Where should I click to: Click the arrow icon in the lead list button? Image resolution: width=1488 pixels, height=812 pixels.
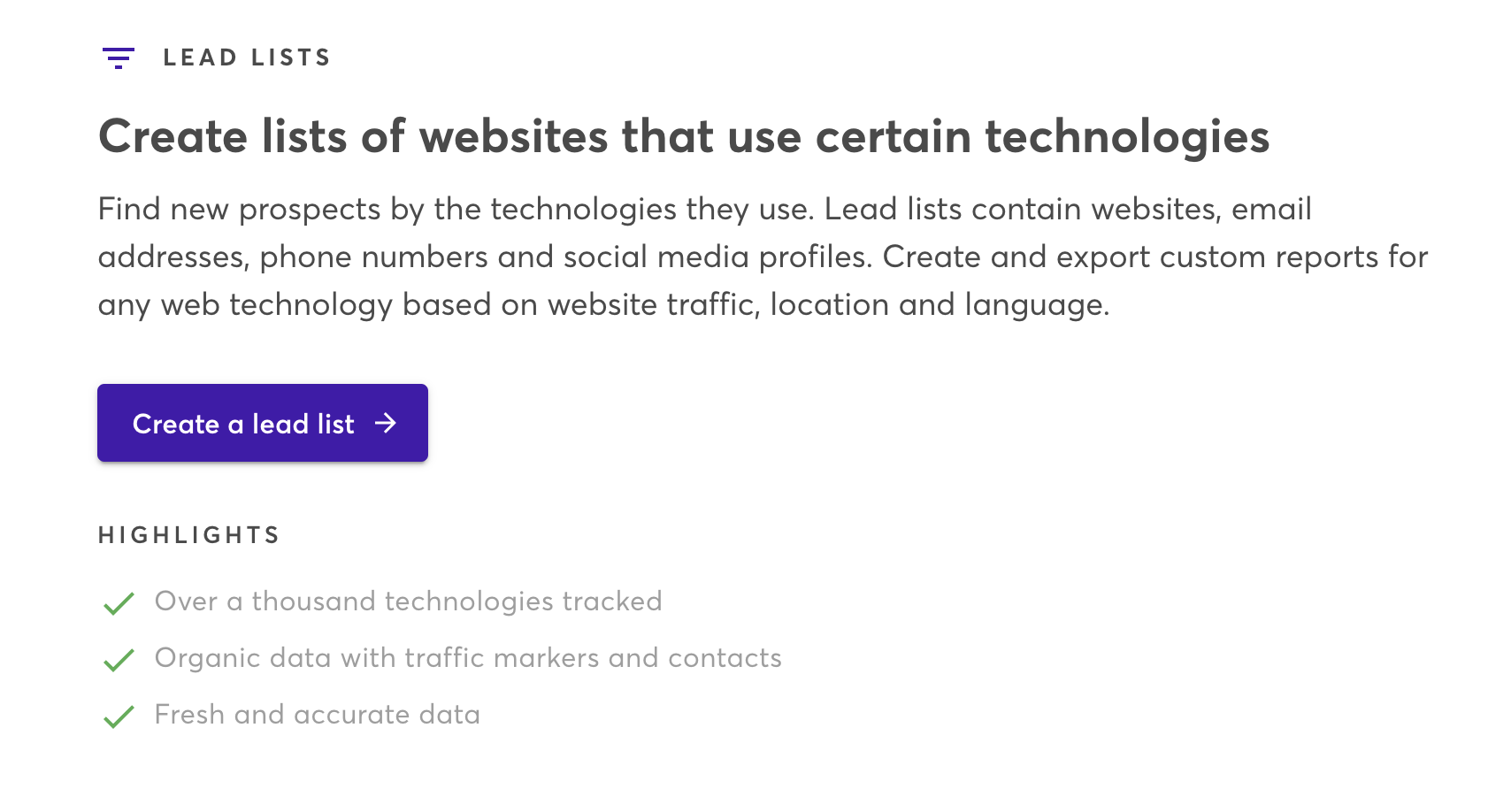click(x=386, y=424)
